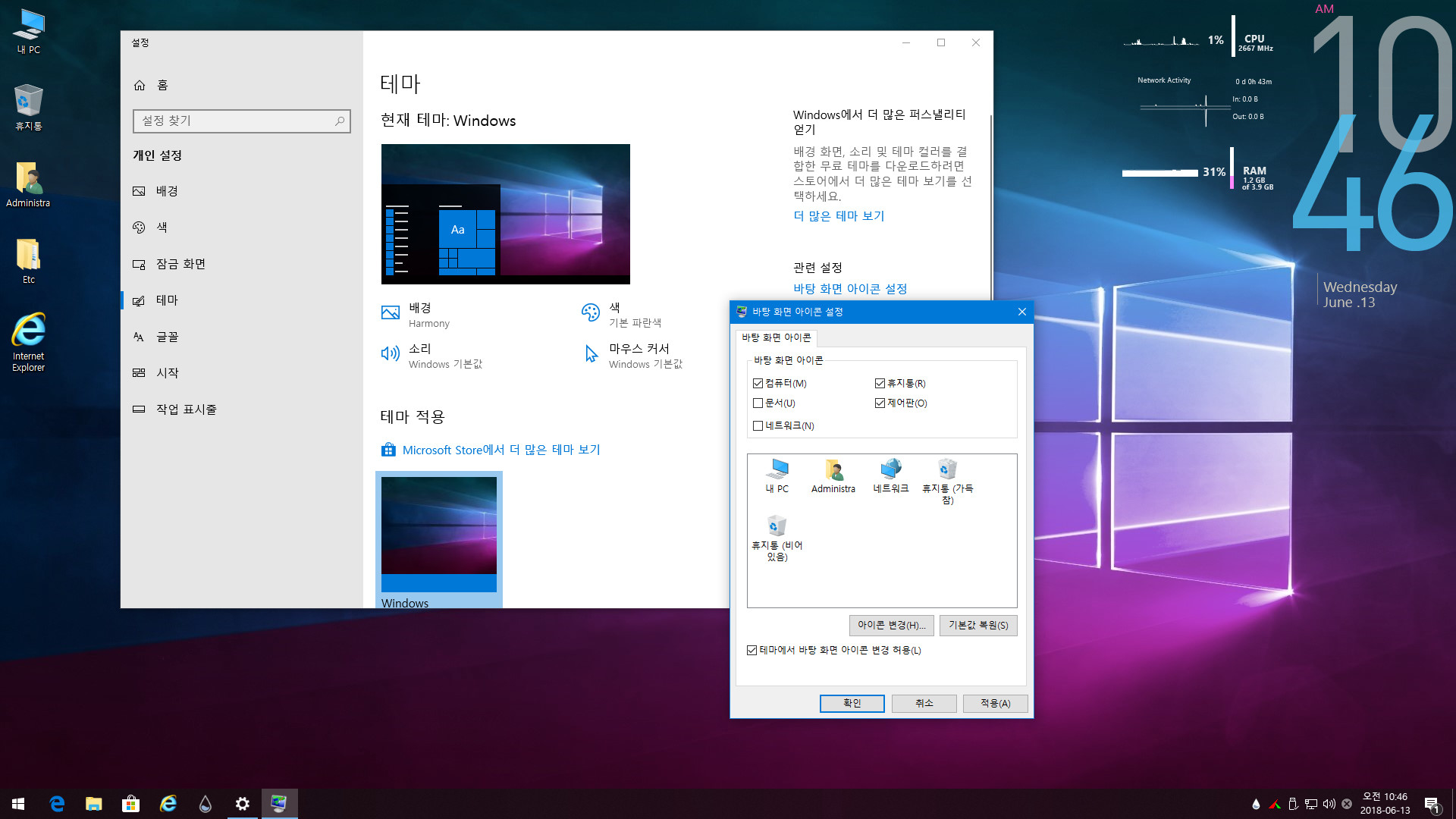The width and height of the screenshot is (1456, 819).
Task: Go to 홈 in the Settings sidebar
Action: pos(241,85)
